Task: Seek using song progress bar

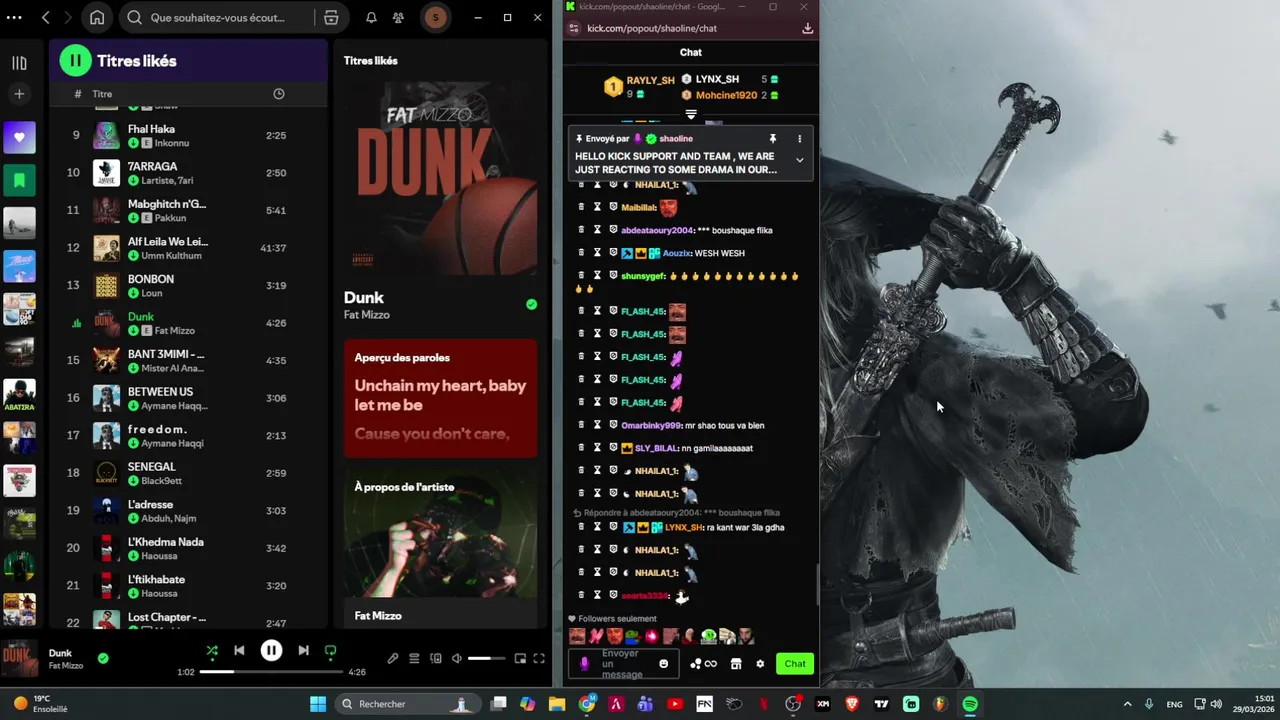Action: pos(270,672)
